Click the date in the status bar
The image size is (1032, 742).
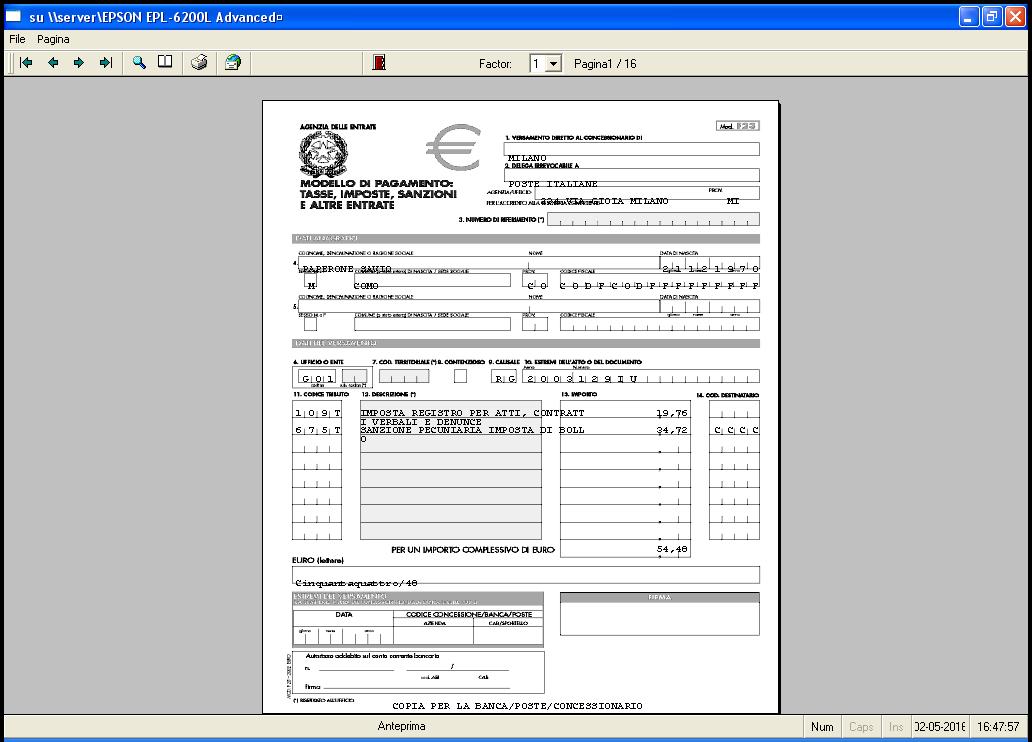point(940,727)
